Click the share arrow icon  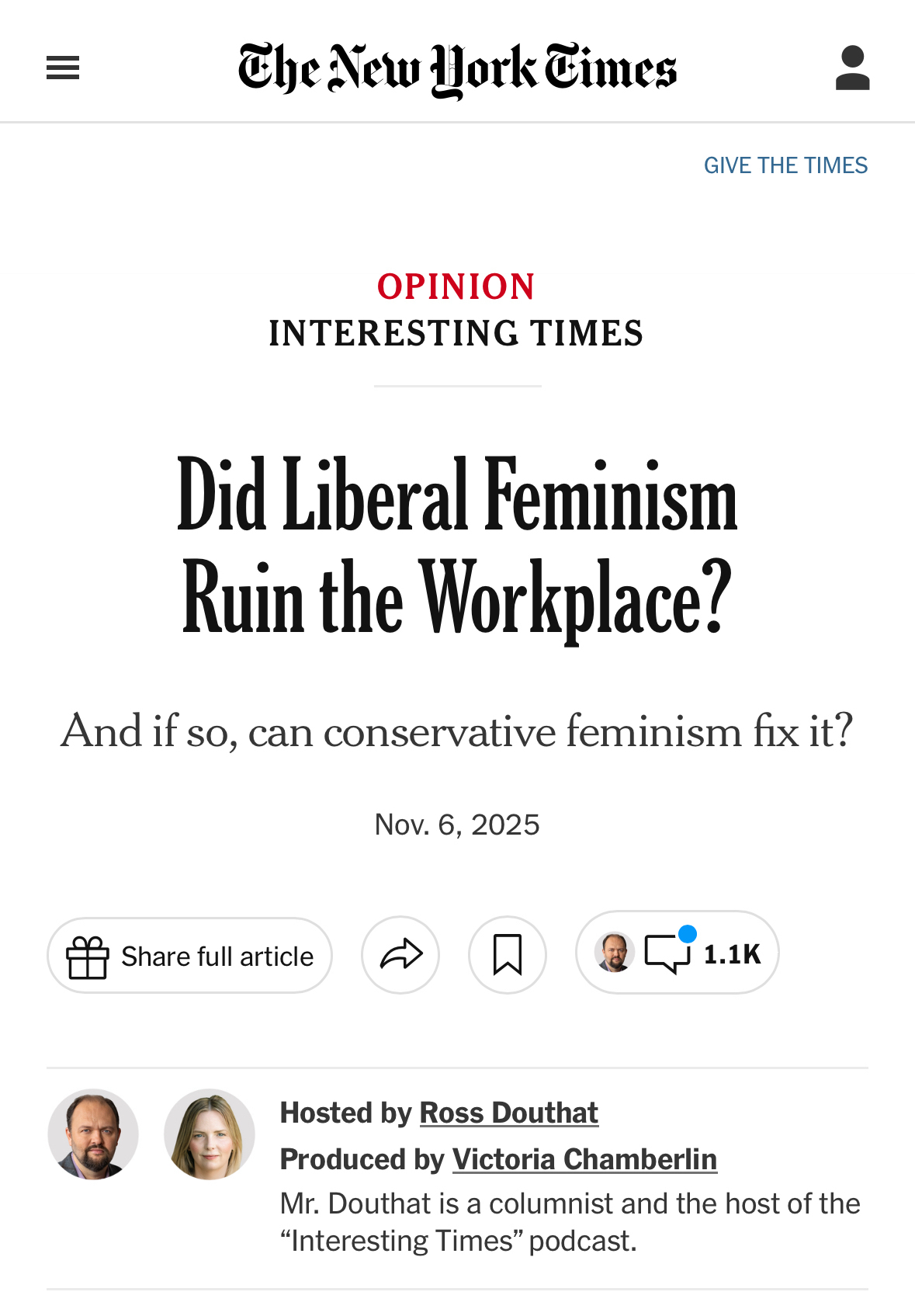(x=400, y=955)
